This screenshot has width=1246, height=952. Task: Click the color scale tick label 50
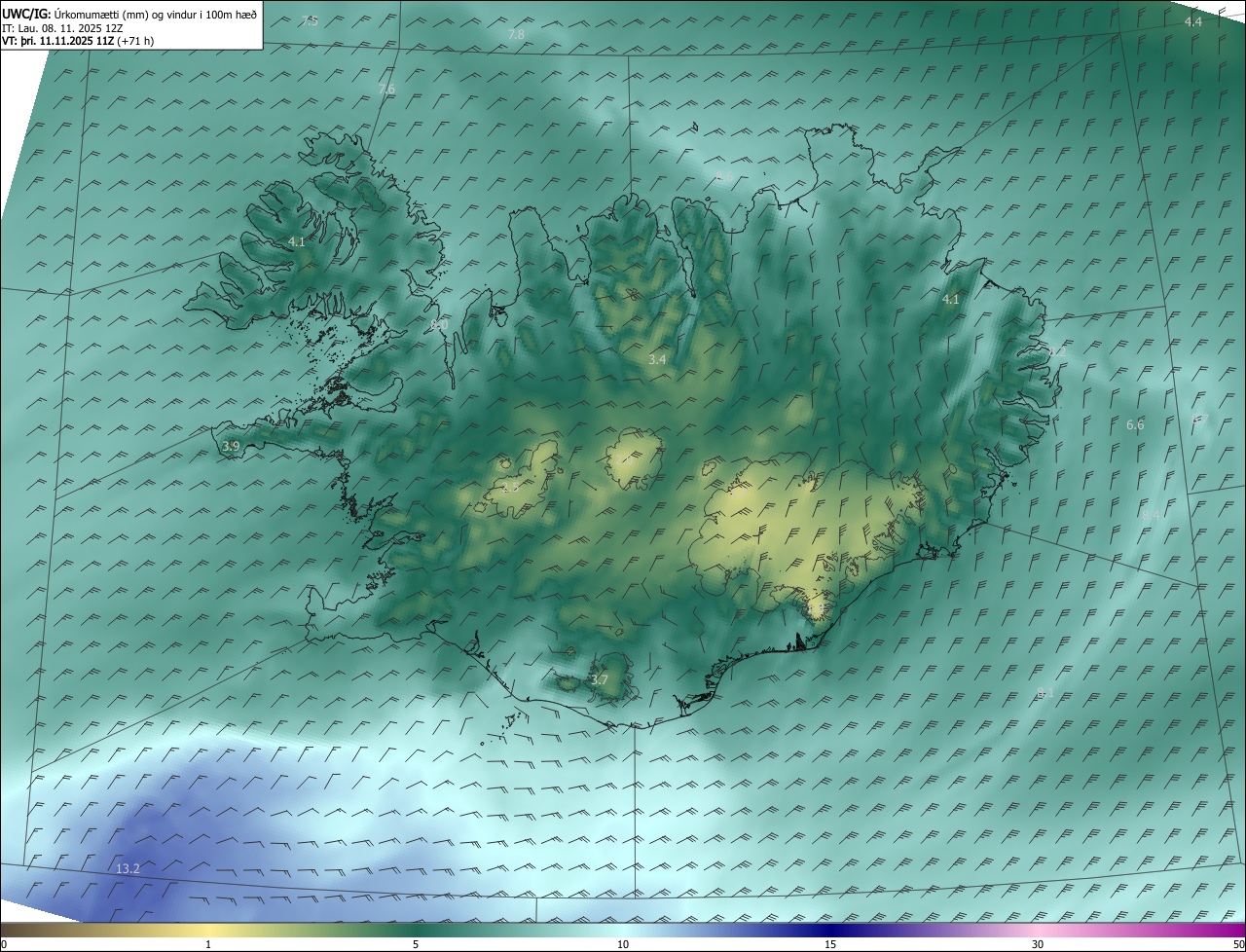[1238, 944]
